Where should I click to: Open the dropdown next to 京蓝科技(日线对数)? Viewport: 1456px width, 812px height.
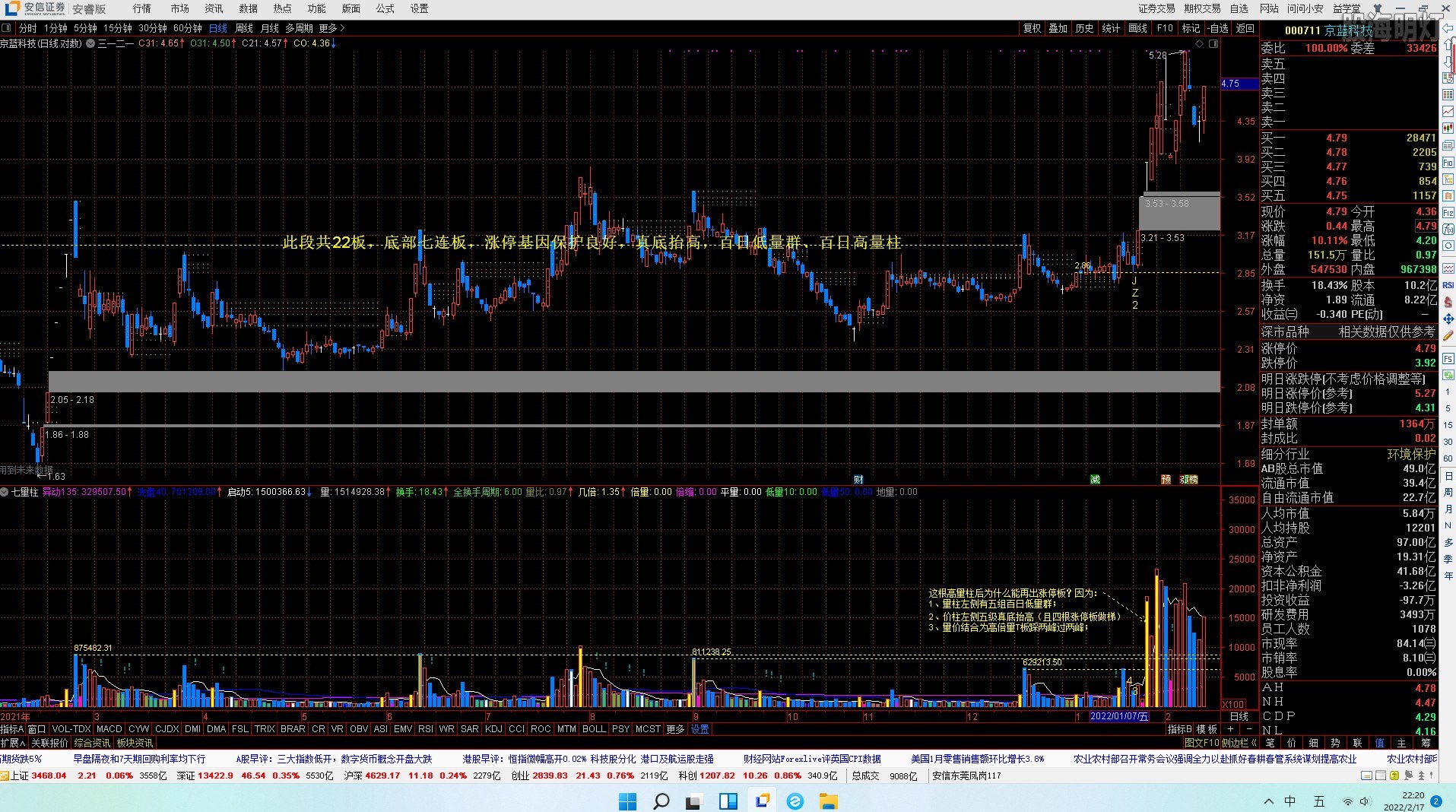pos(91,43)
